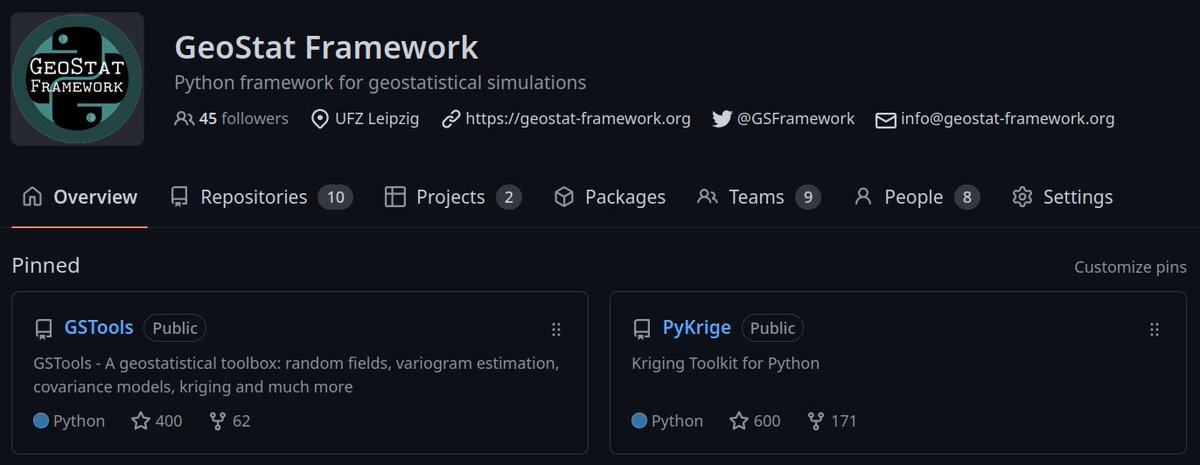This screenshot has width=1200, height=465.
Task: Click the GSTools description text
Action: pyautogui.click(x=296, y=373)
